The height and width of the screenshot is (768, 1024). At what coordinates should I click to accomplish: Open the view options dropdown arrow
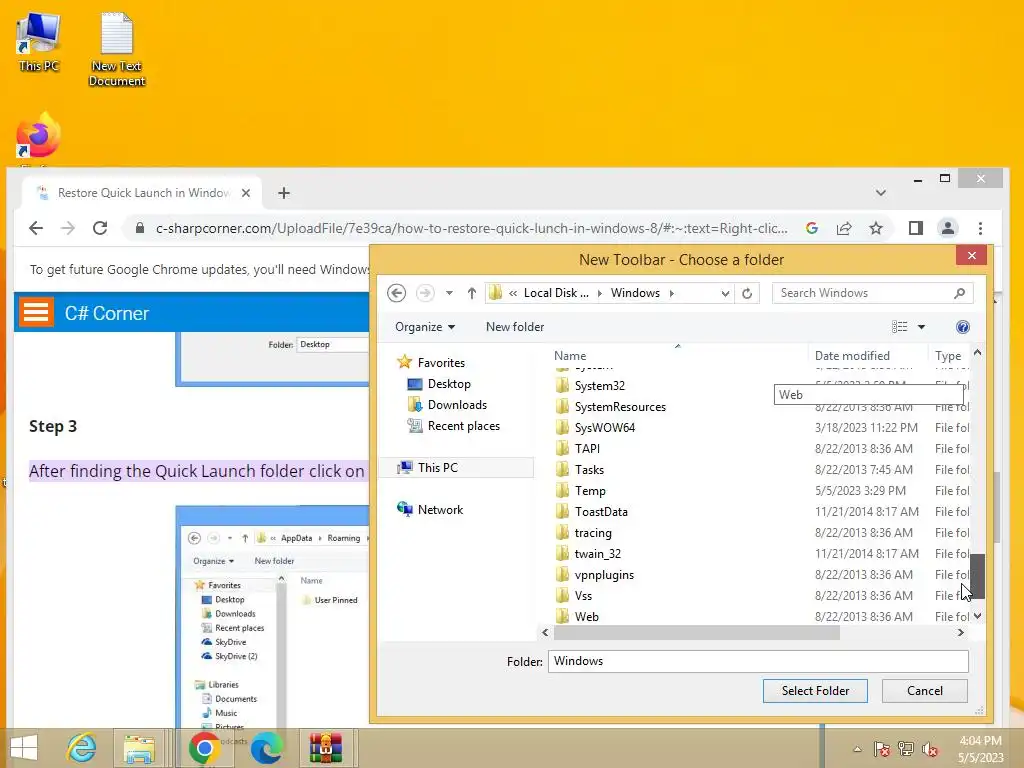pyautogui.click(x=921, y=327)
